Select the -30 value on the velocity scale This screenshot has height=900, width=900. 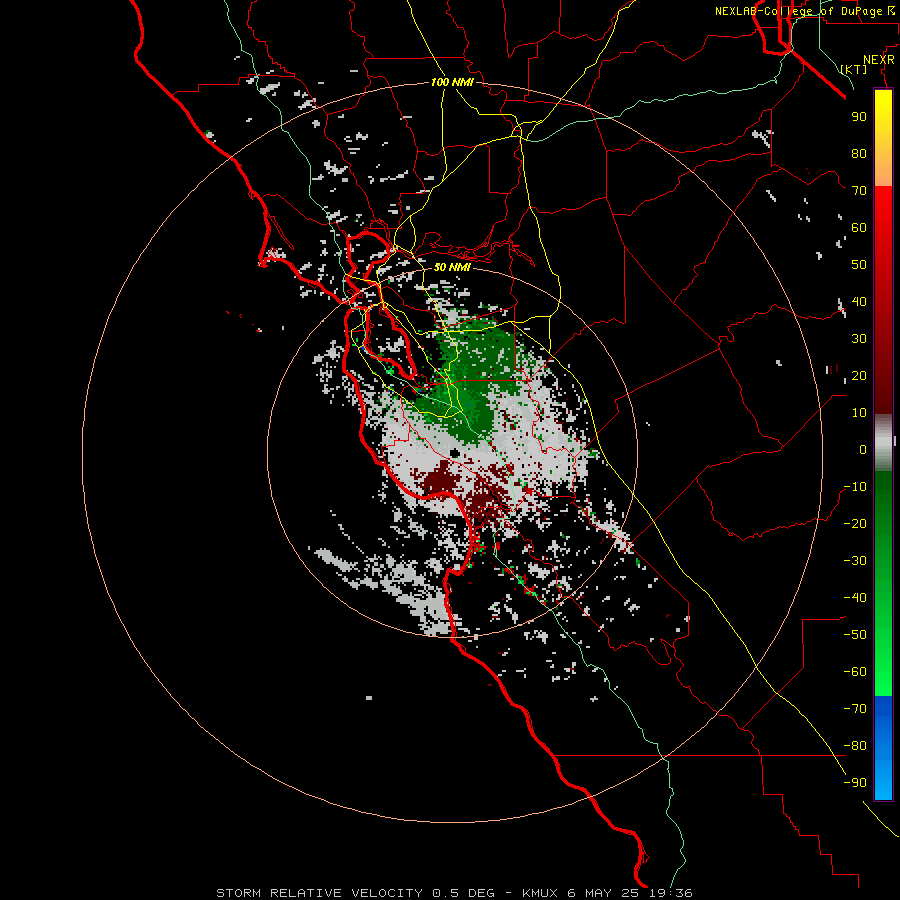[x=855, y=561]
